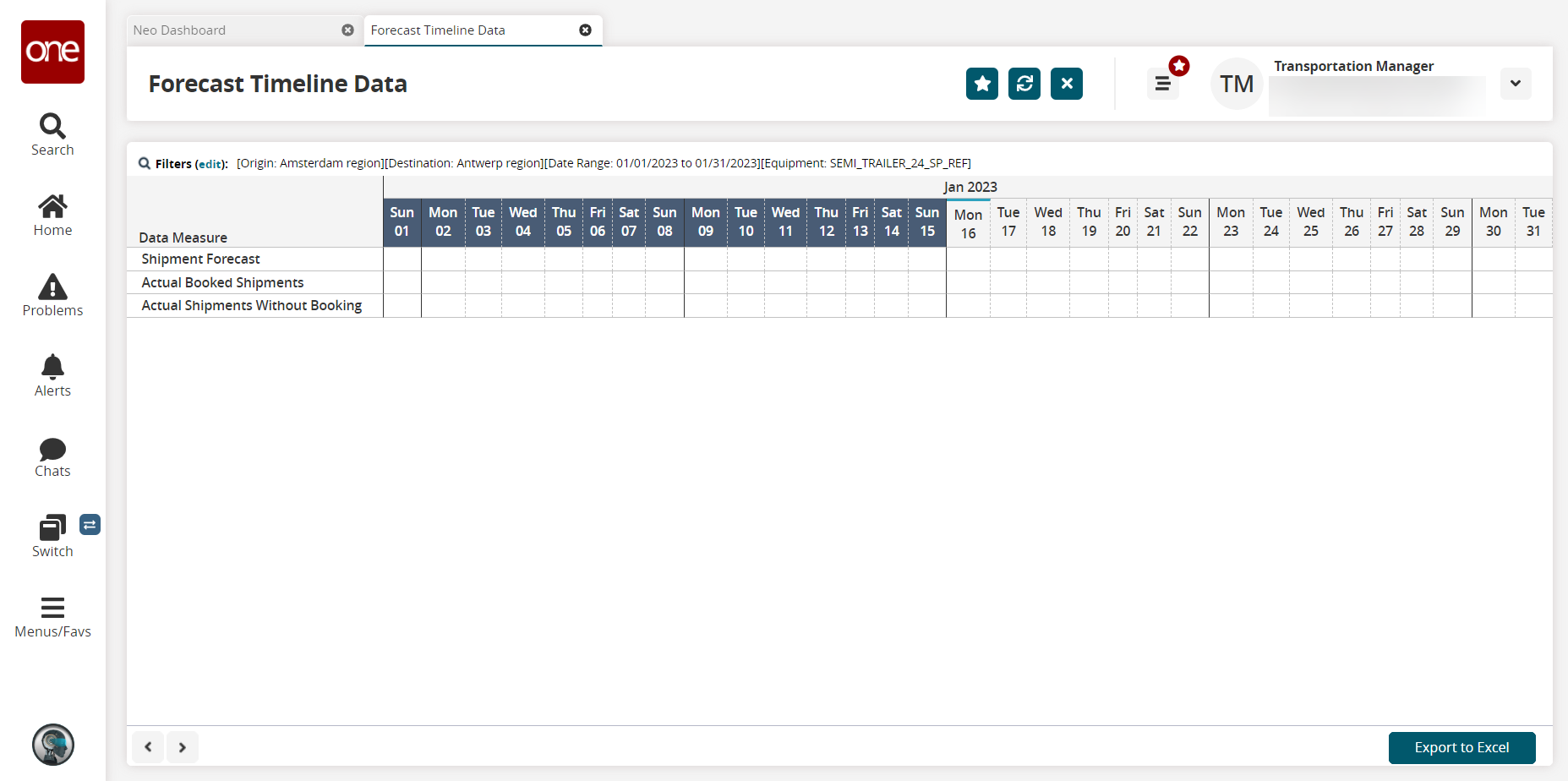This screenshot has height=781, width=1568.
Task: Switch to the Neo Dashboard tab
Action: [x=179, y=30]
